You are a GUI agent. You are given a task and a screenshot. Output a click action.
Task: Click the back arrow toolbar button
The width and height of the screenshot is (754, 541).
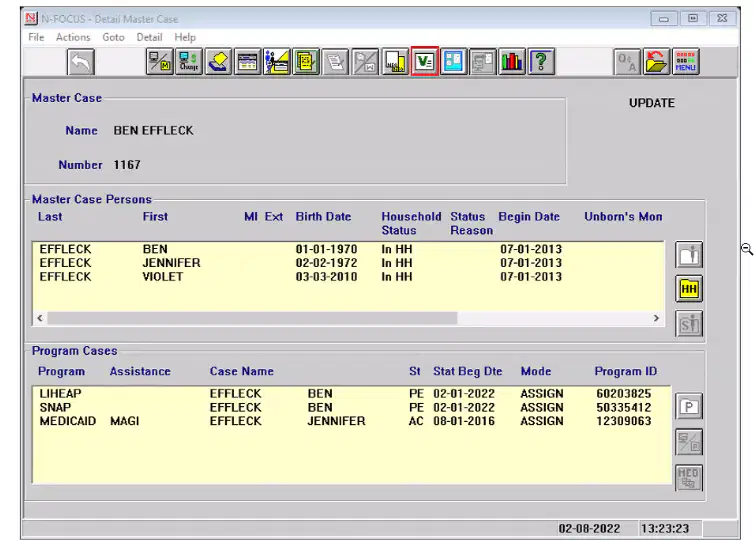[x=81, y=62]
